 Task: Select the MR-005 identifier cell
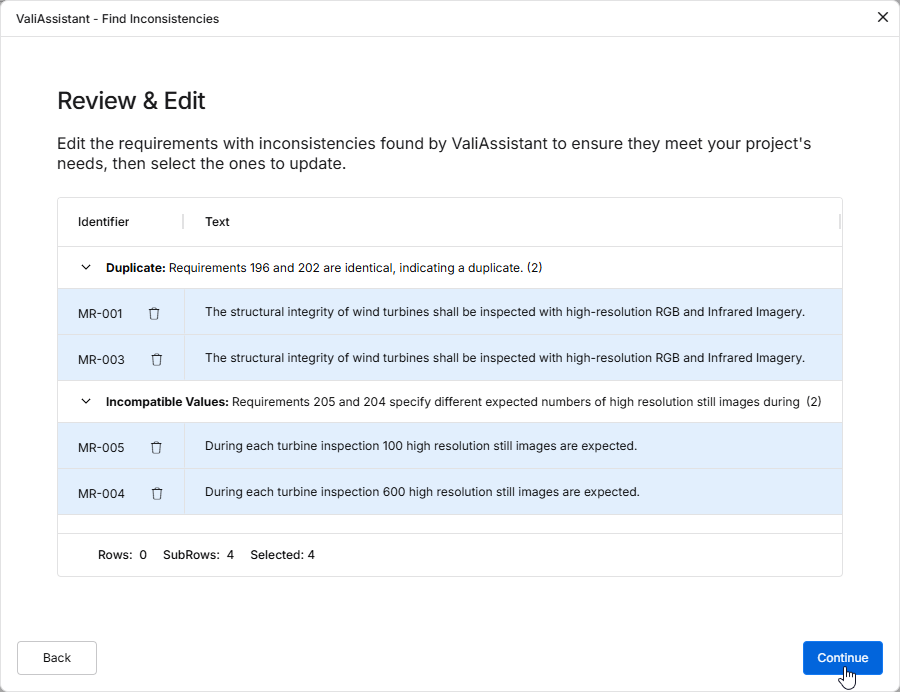[101, 447]
